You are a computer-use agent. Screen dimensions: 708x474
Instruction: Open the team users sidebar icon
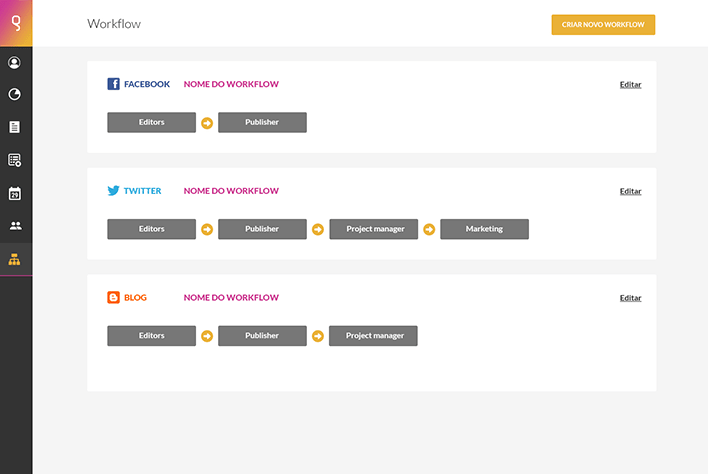[15, 226]
